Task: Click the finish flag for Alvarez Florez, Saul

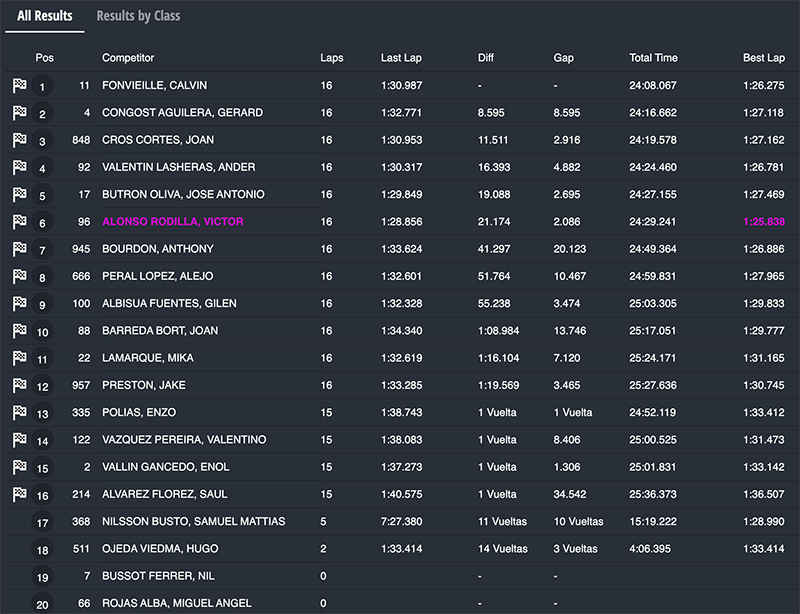Action: click(20, 494)
